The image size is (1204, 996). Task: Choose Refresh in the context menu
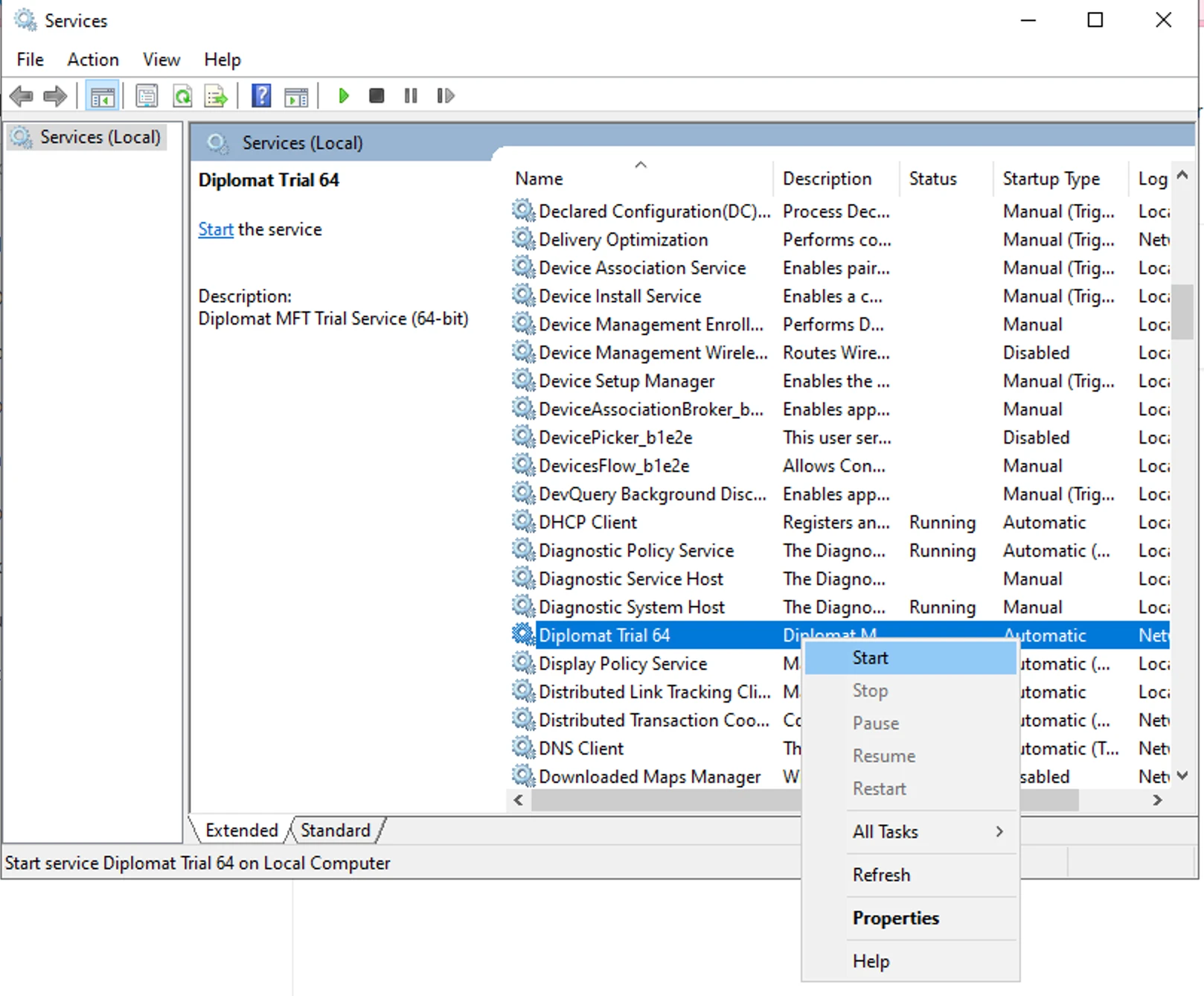click(x=910, y=875)
